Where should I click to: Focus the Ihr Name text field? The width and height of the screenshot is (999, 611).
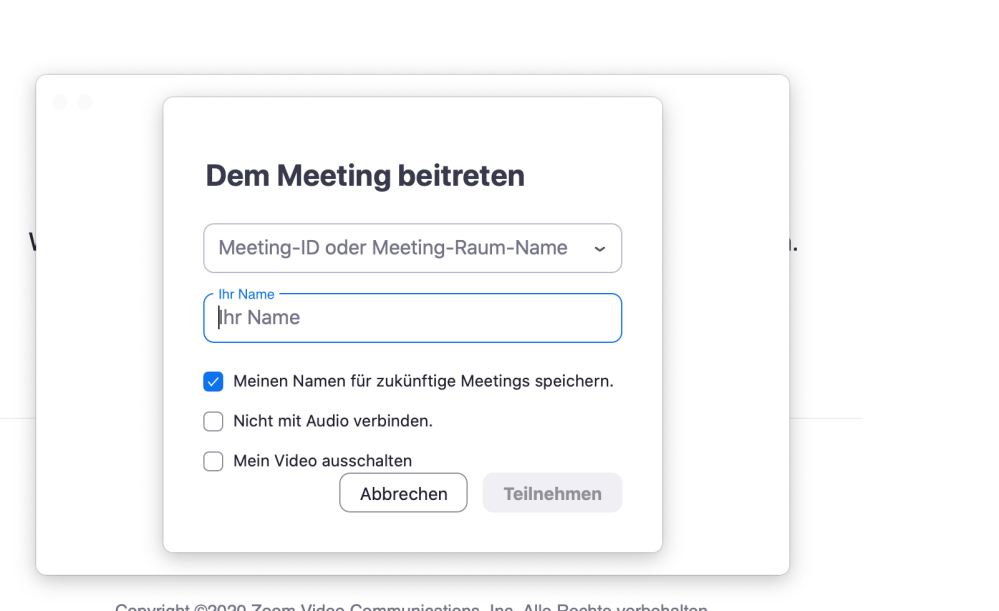pyautogui.click(x=412, y=318)
